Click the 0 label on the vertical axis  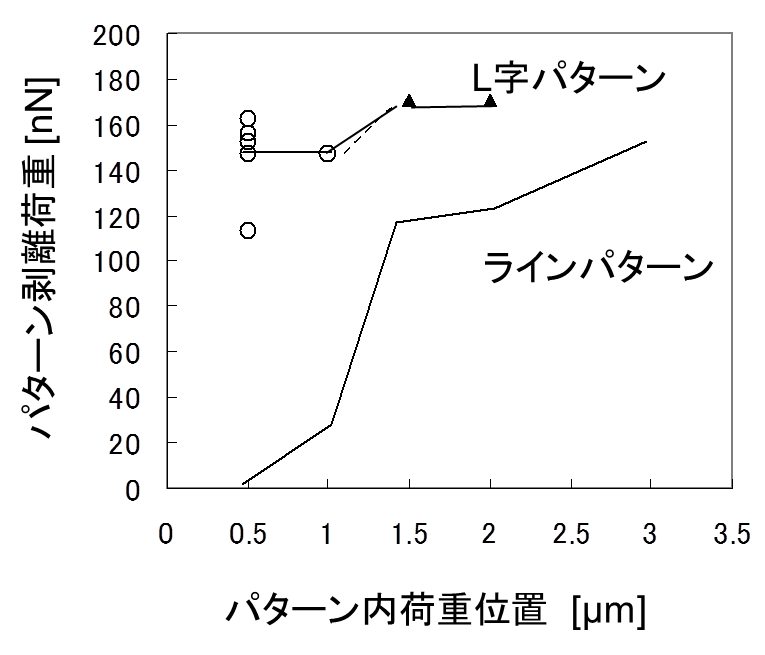pyautogui.click(x=132, y=491)
